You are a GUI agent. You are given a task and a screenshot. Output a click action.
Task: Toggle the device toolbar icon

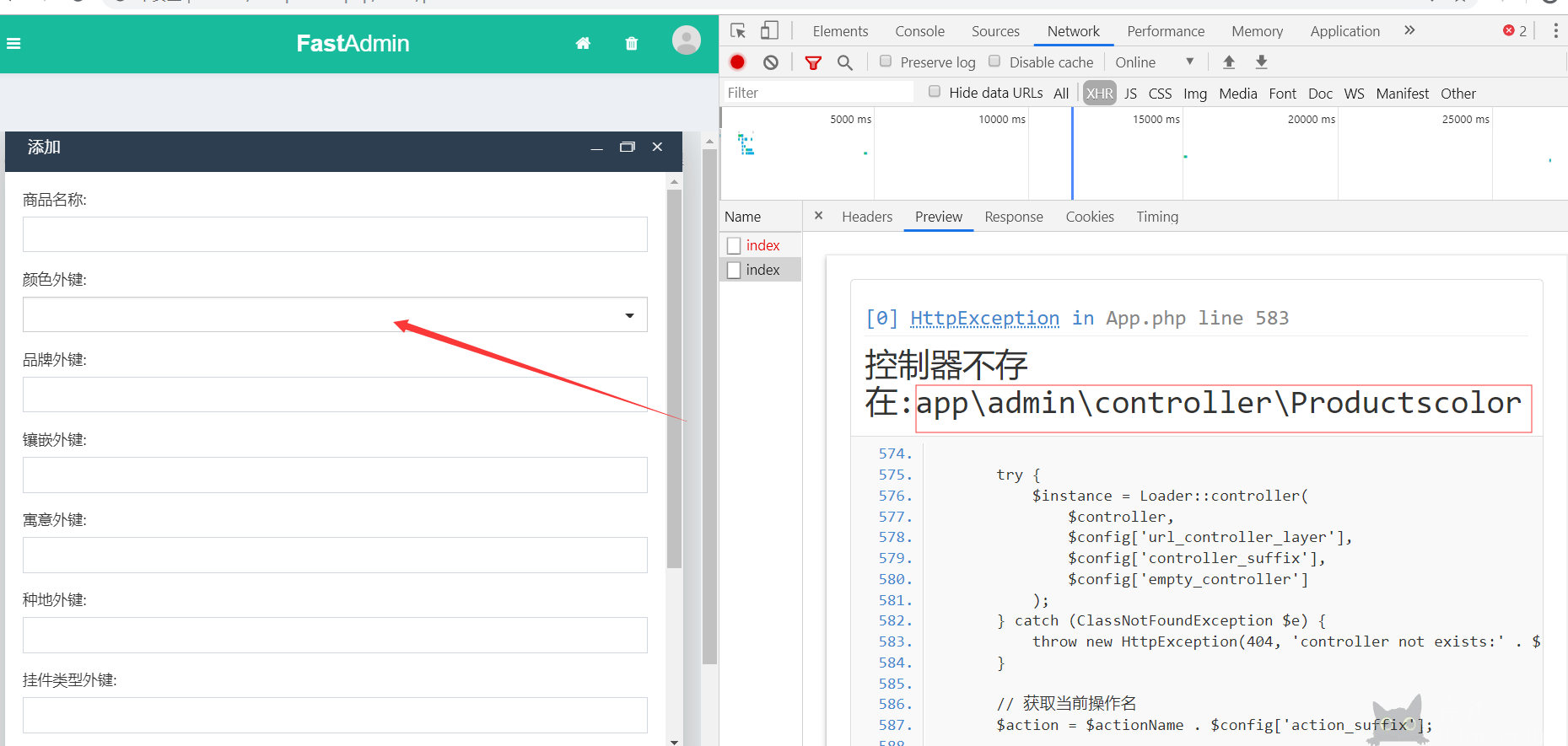pos(769,31)
